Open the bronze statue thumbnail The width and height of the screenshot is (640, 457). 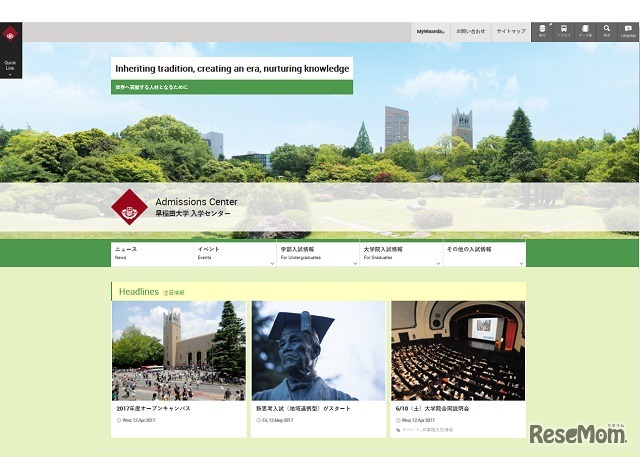[318, 351]
